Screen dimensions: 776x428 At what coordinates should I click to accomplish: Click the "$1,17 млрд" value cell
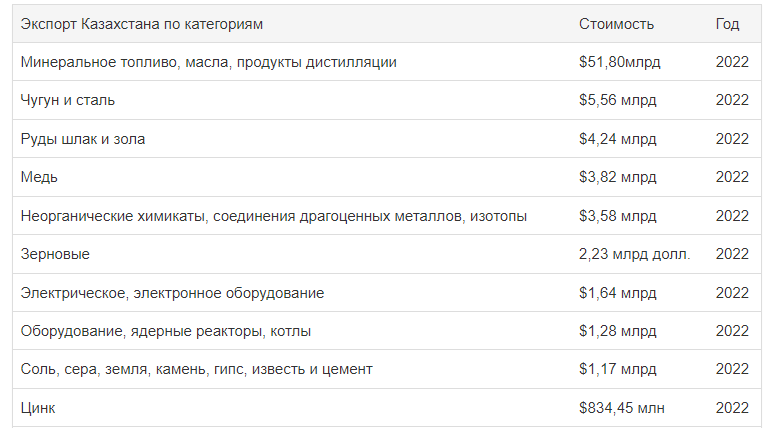point(618,369)
